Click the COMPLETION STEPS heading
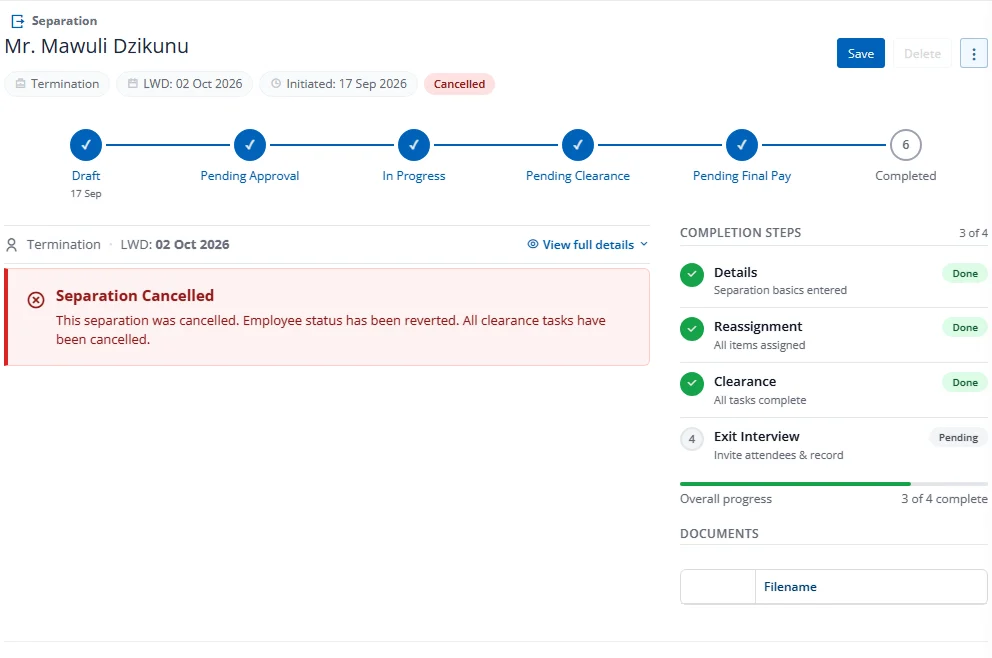The width and height of the screenshot is (992, 658). pyautogui.click(x=740, y=233)
